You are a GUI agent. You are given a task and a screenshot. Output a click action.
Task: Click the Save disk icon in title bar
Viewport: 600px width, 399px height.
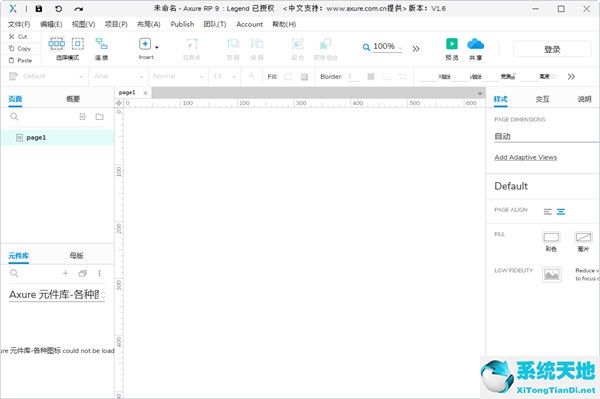39,8
